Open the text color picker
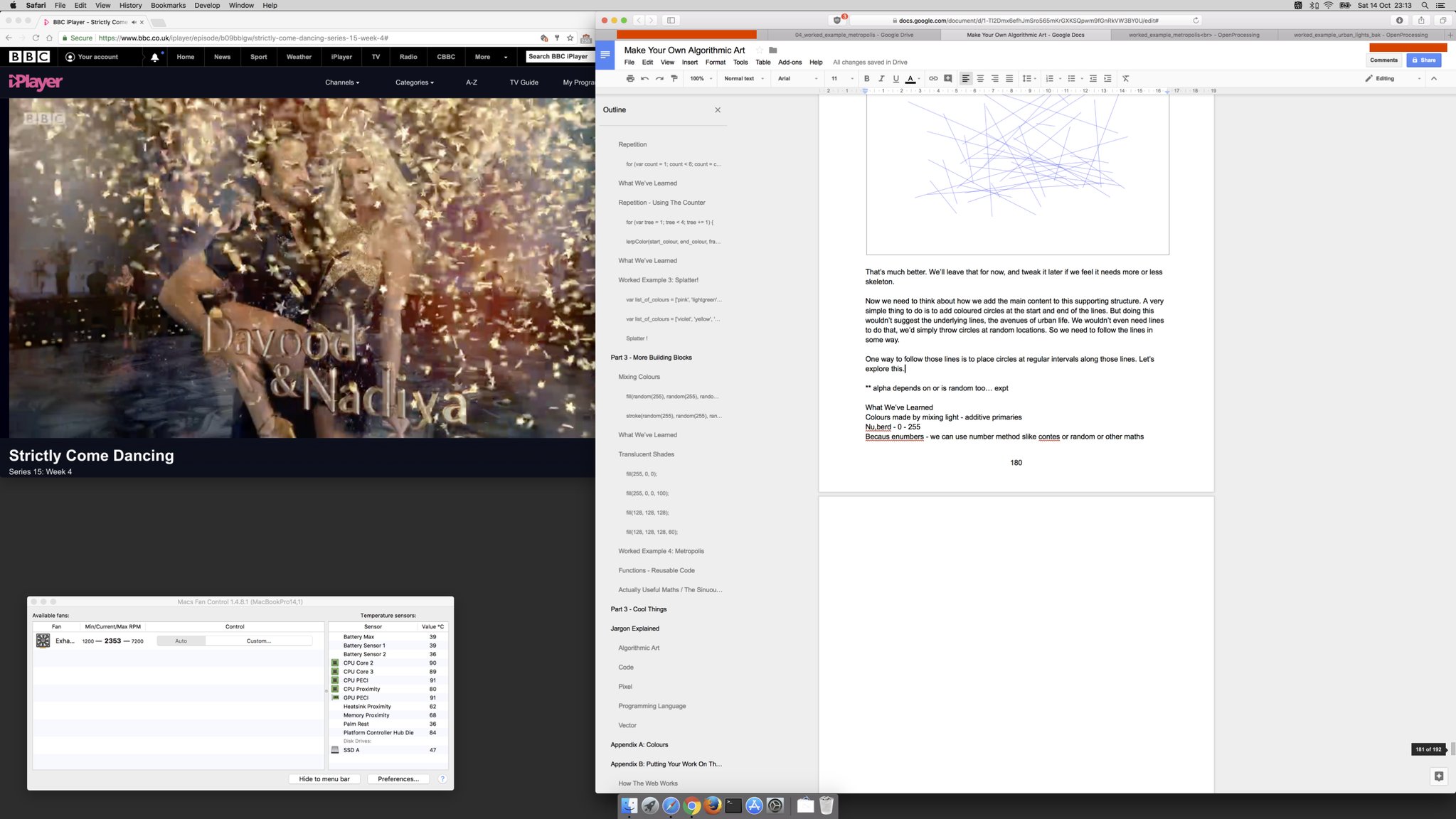1456x819 pixels. click(910, 78)
